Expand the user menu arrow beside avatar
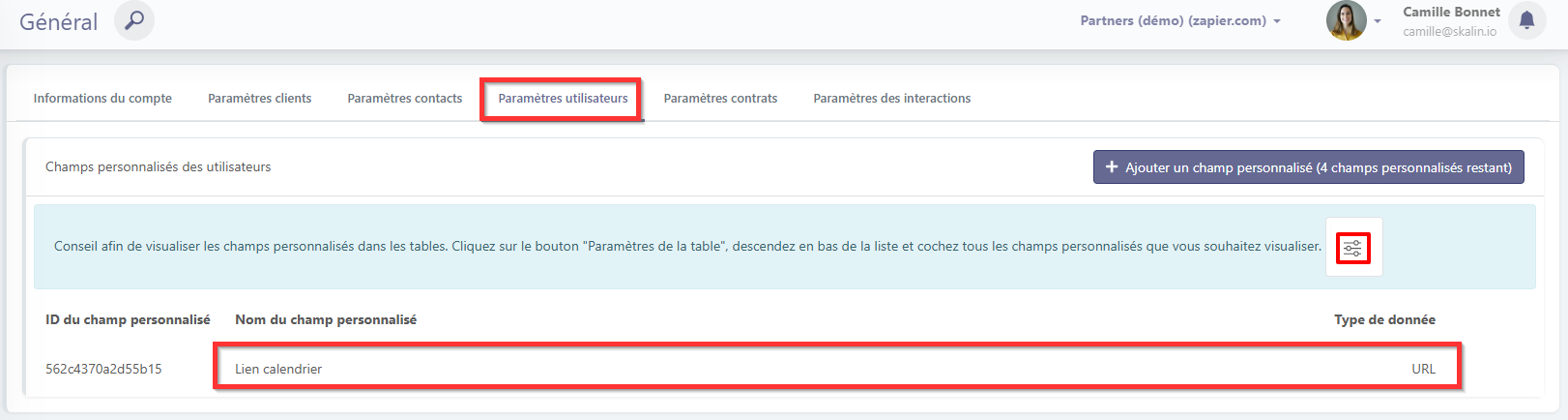This screenshot has height=420, width=1568. [x=1377, y=21]
